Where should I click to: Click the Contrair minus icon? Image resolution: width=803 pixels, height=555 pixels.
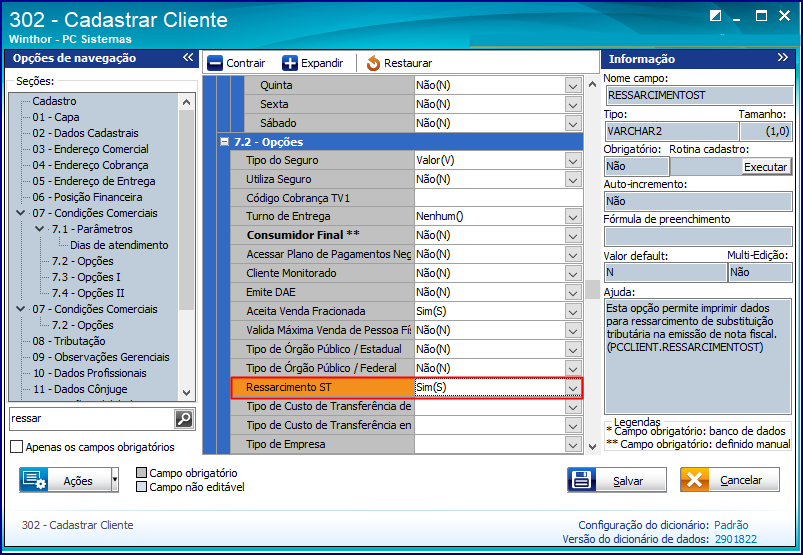[x=215, y=63]
